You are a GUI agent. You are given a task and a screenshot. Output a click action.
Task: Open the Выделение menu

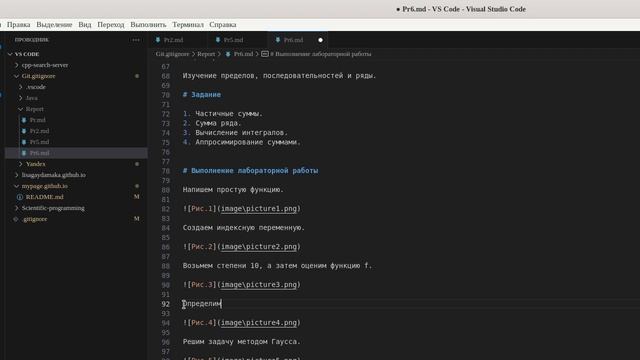pyautogui.click(x=54, y=24)
